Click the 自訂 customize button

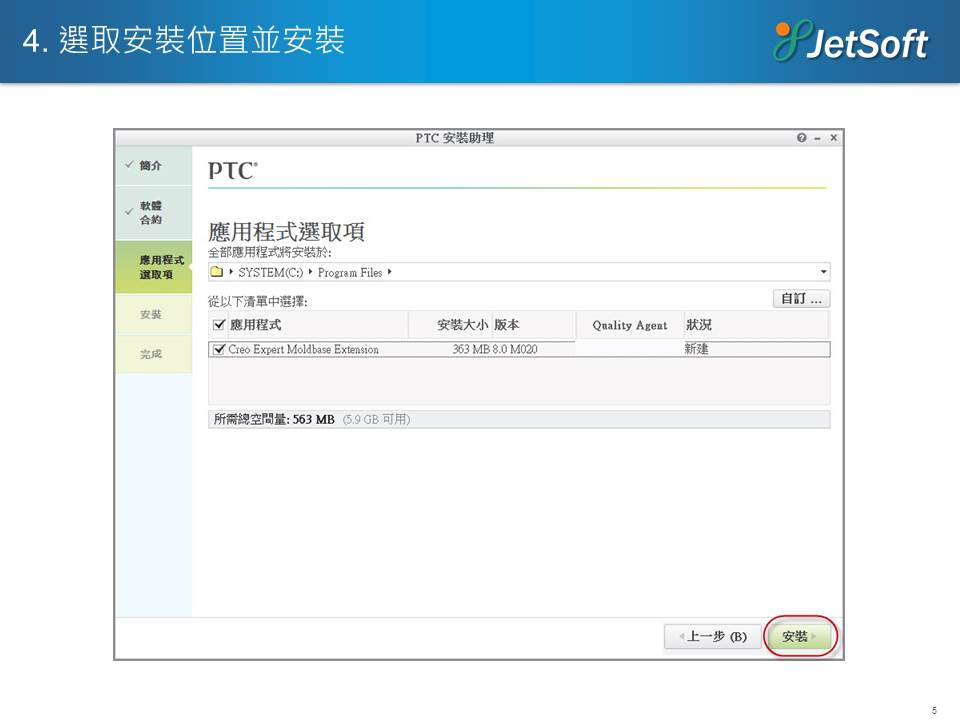801,299
